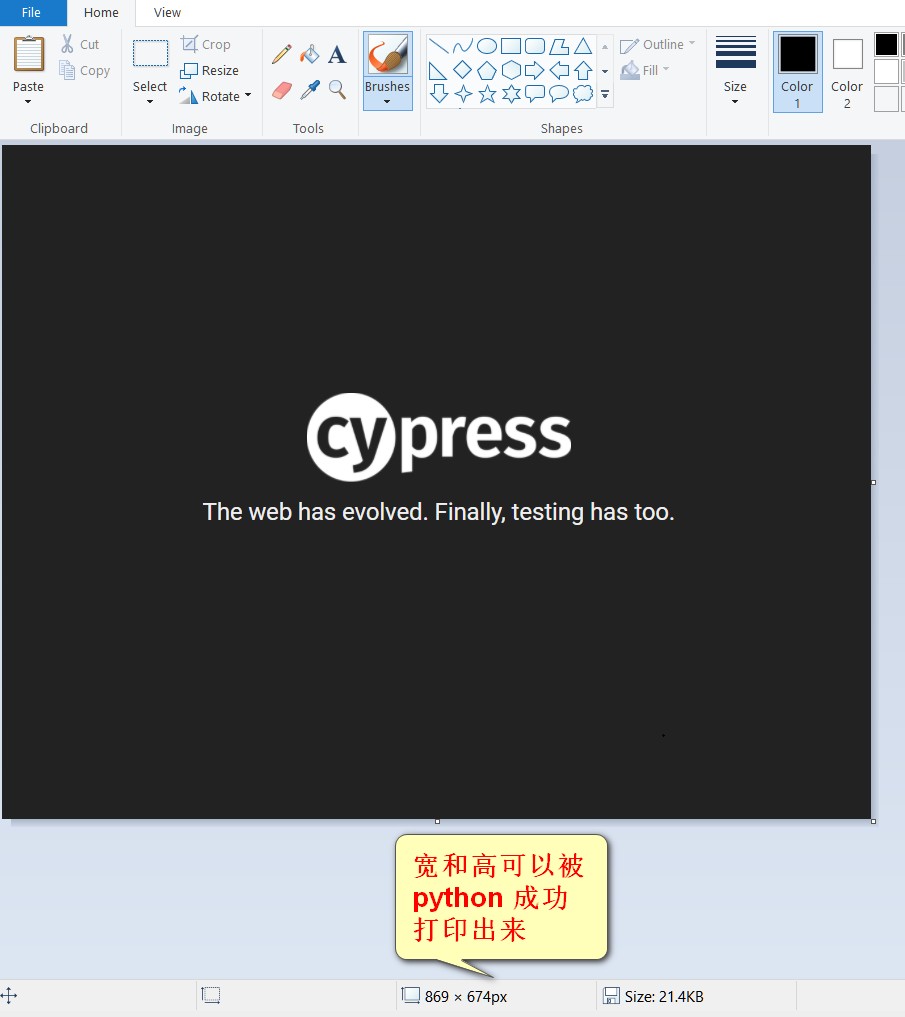Click the canvas right-edge resize handle

pos(874,483)
